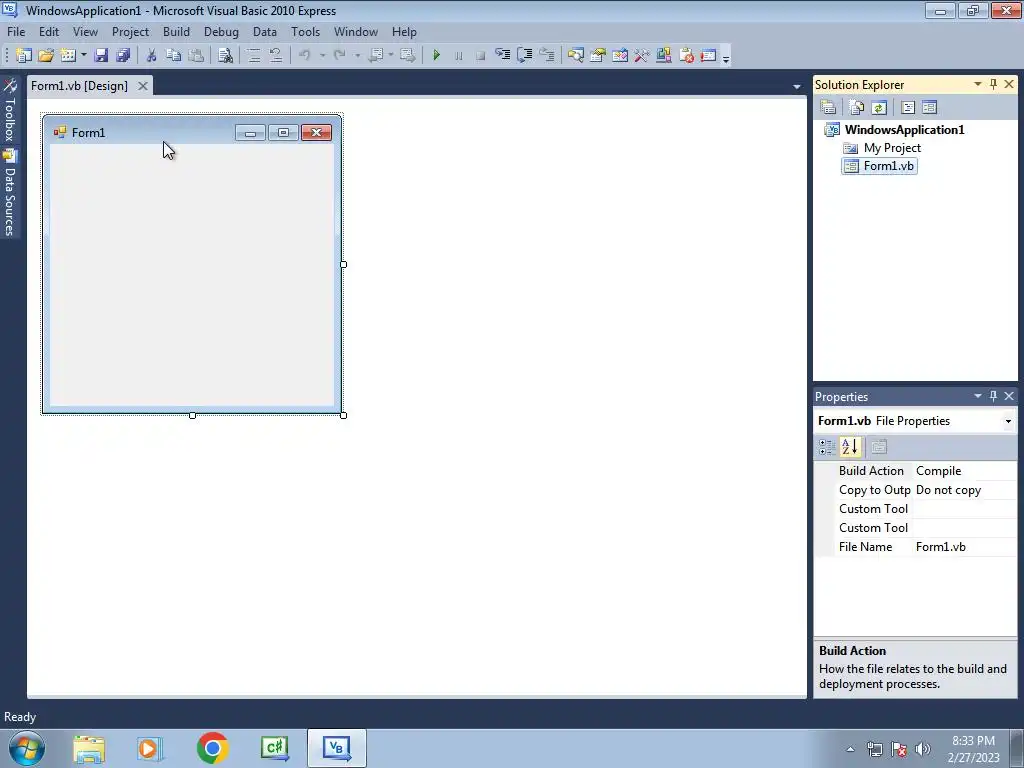Image resolution: width=1024 pixels, height=768 pixels.
Task: Open Solution Explorer from the main toolbar icon
Action: [x=575, y=56]
